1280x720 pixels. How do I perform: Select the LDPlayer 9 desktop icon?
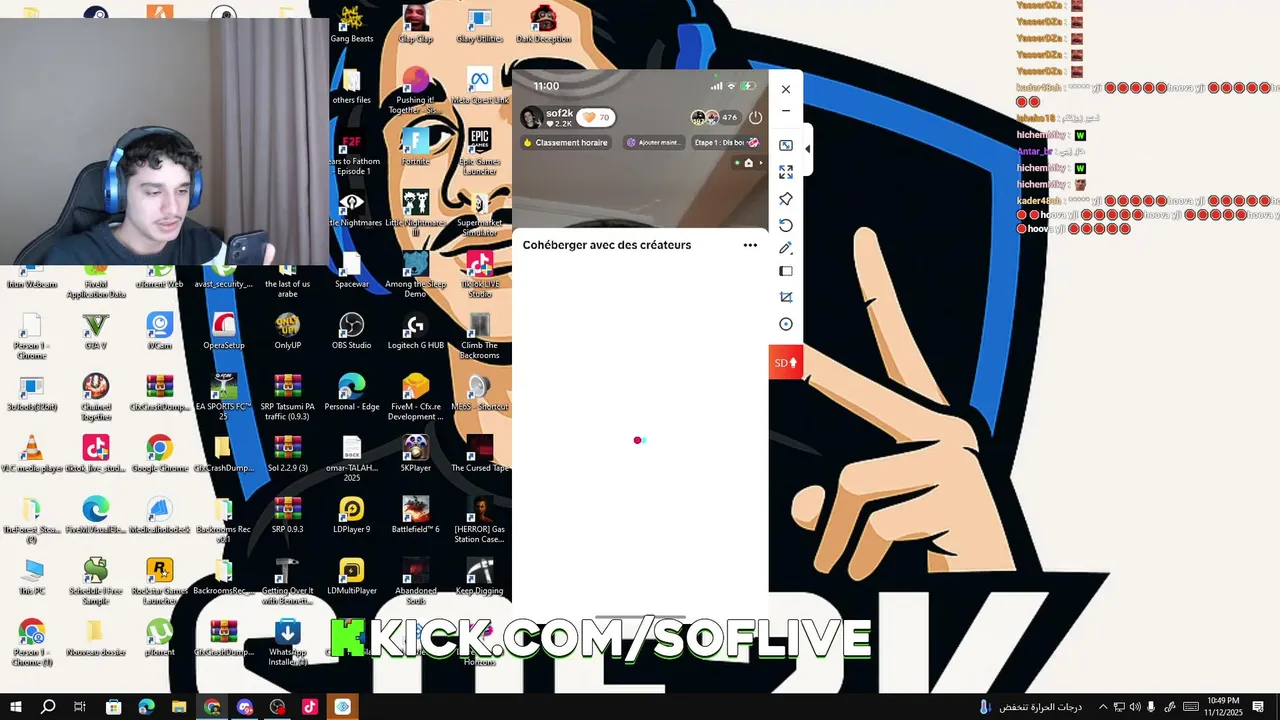[351, 515]
